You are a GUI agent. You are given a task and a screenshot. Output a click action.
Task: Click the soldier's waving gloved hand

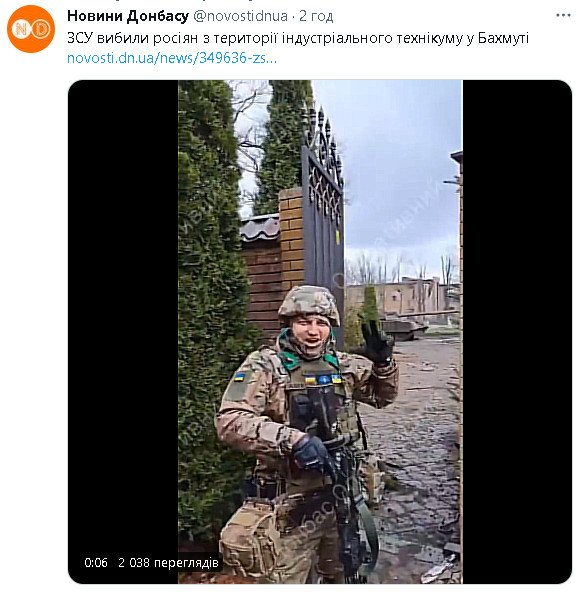pyautogui.click(x=377, y=343)
